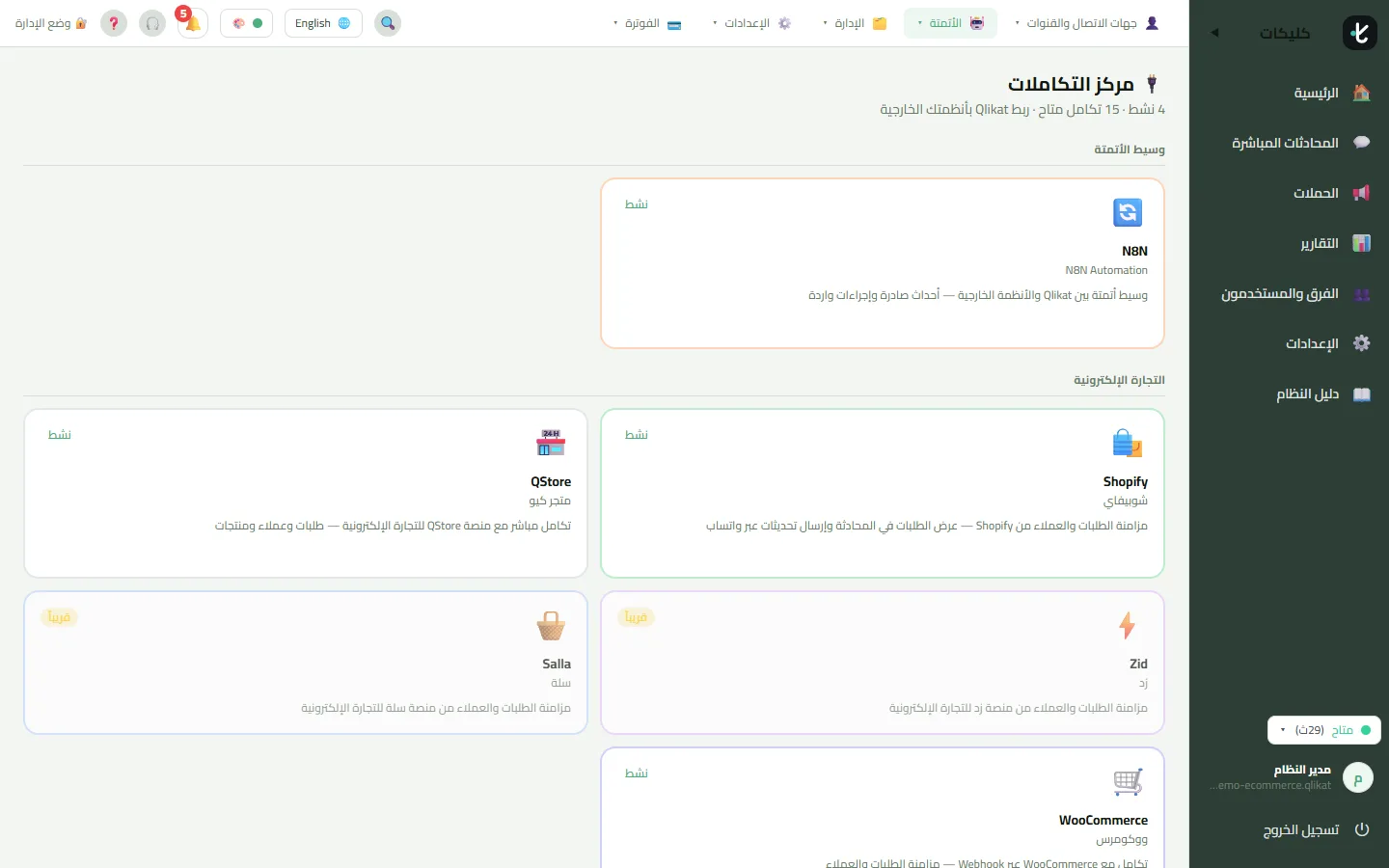Screen dimensions: 1389x868
Task: Click the sidebar الإعدادات gear icon
Action: [1362, 343]
